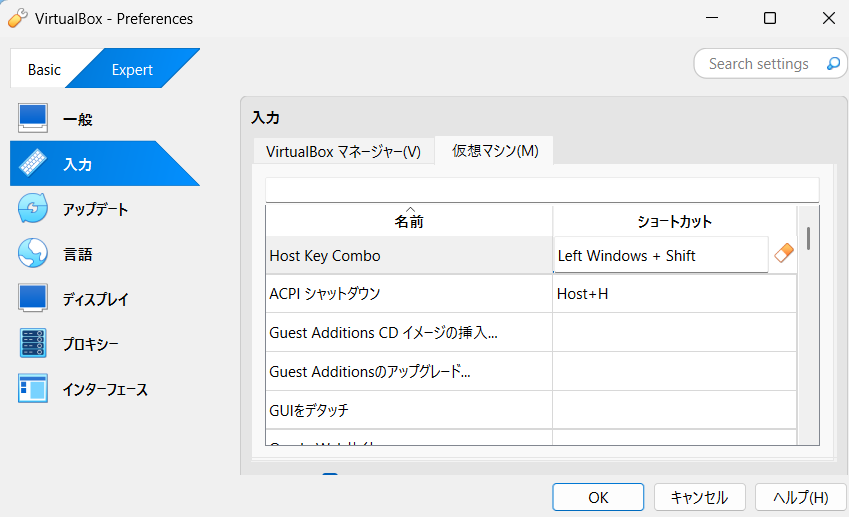Screen dimensions: 849x517
Task: Select the 一般 category label
Action: point(78,119)
